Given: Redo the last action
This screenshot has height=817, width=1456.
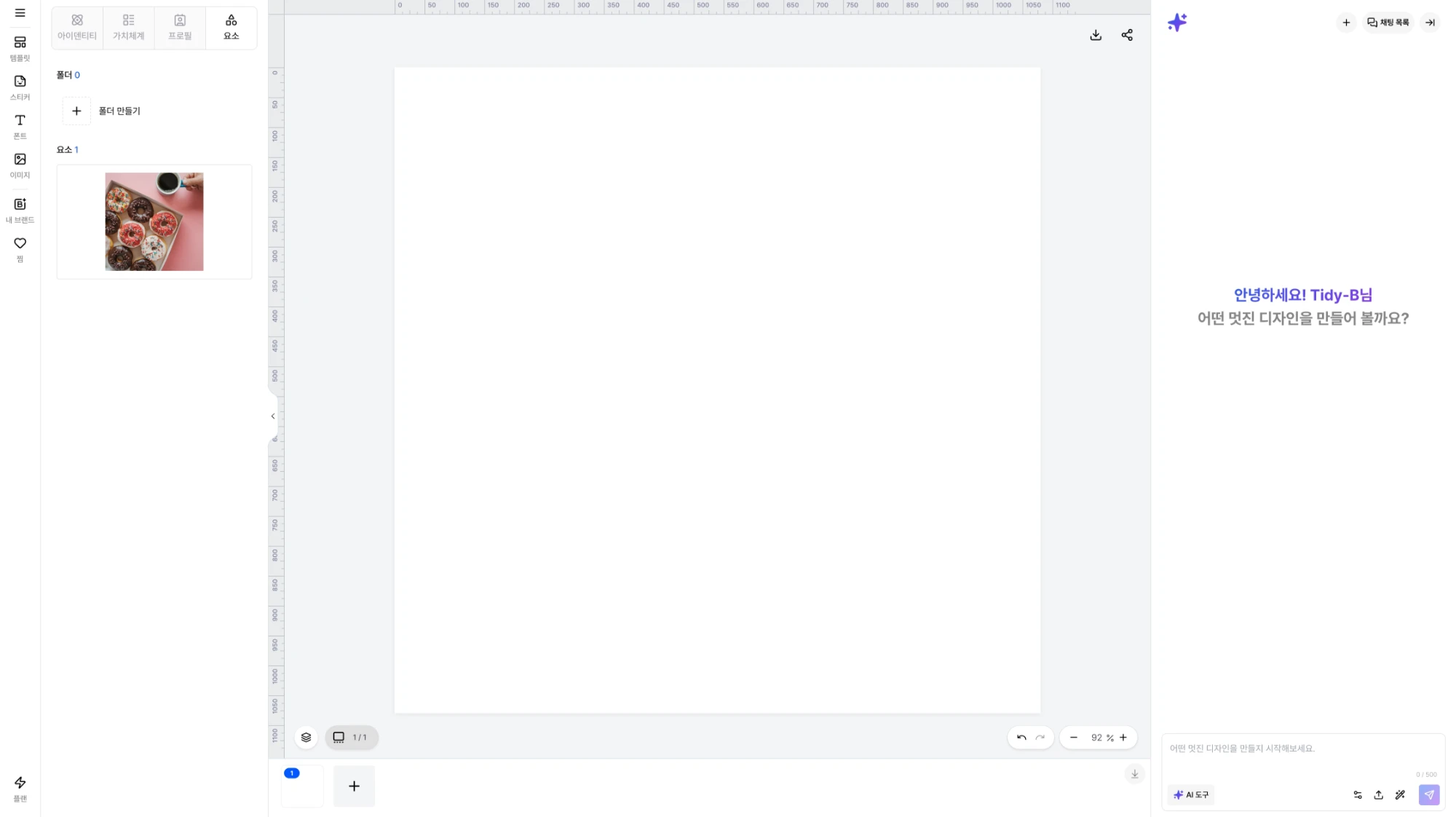Looking at the screenshot, I should coord(1040,738).
